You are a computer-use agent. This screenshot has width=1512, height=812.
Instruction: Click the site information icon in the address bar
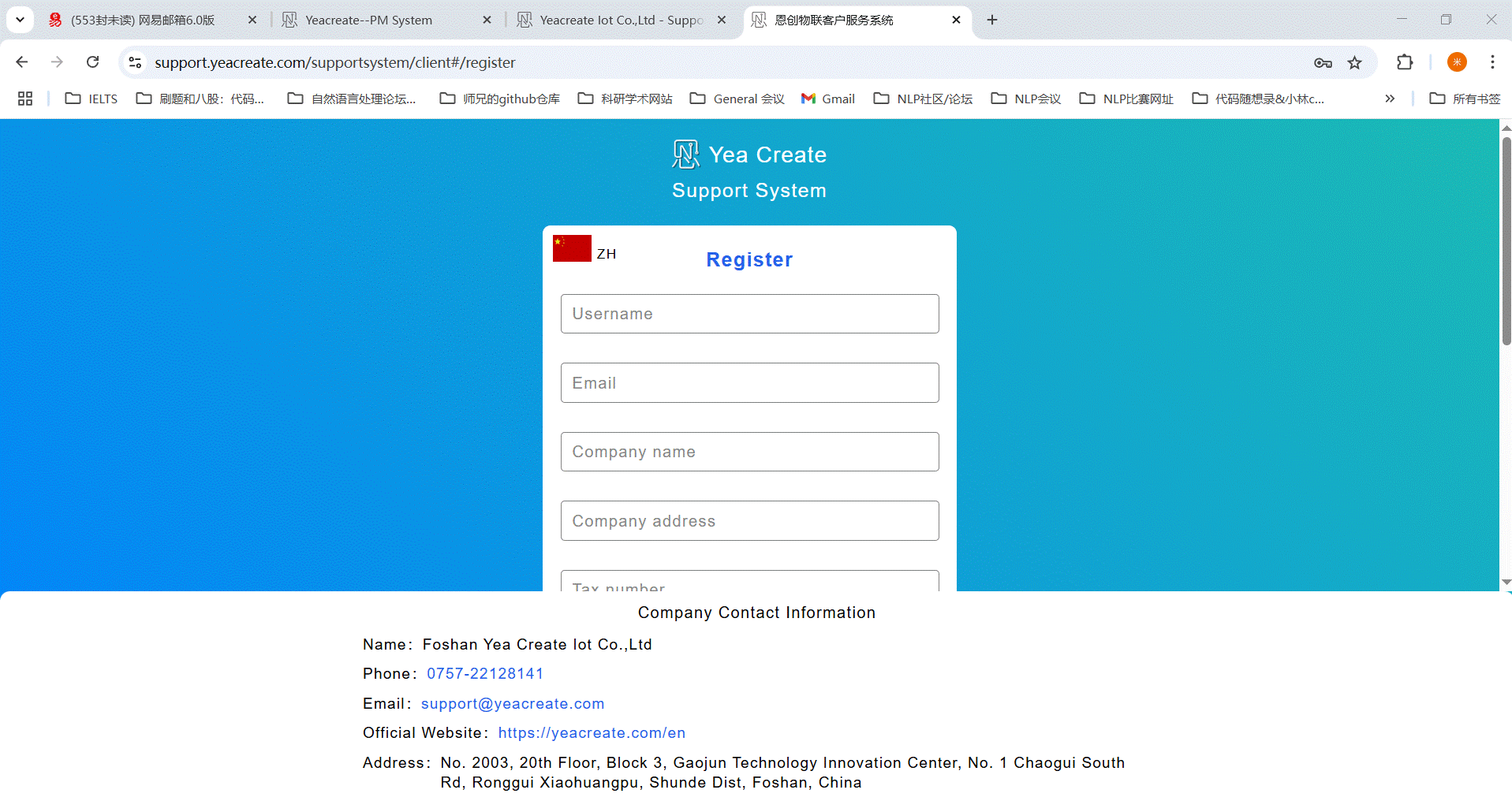tap(135, 62)
